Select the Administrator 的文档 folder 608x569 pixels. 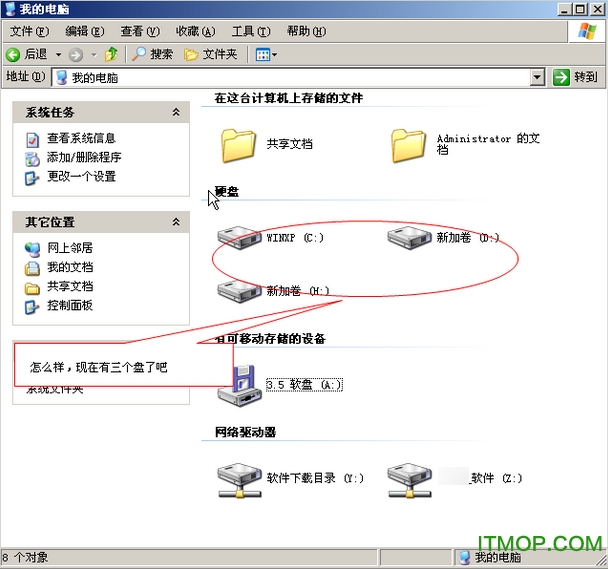click(x=408, y=145)
